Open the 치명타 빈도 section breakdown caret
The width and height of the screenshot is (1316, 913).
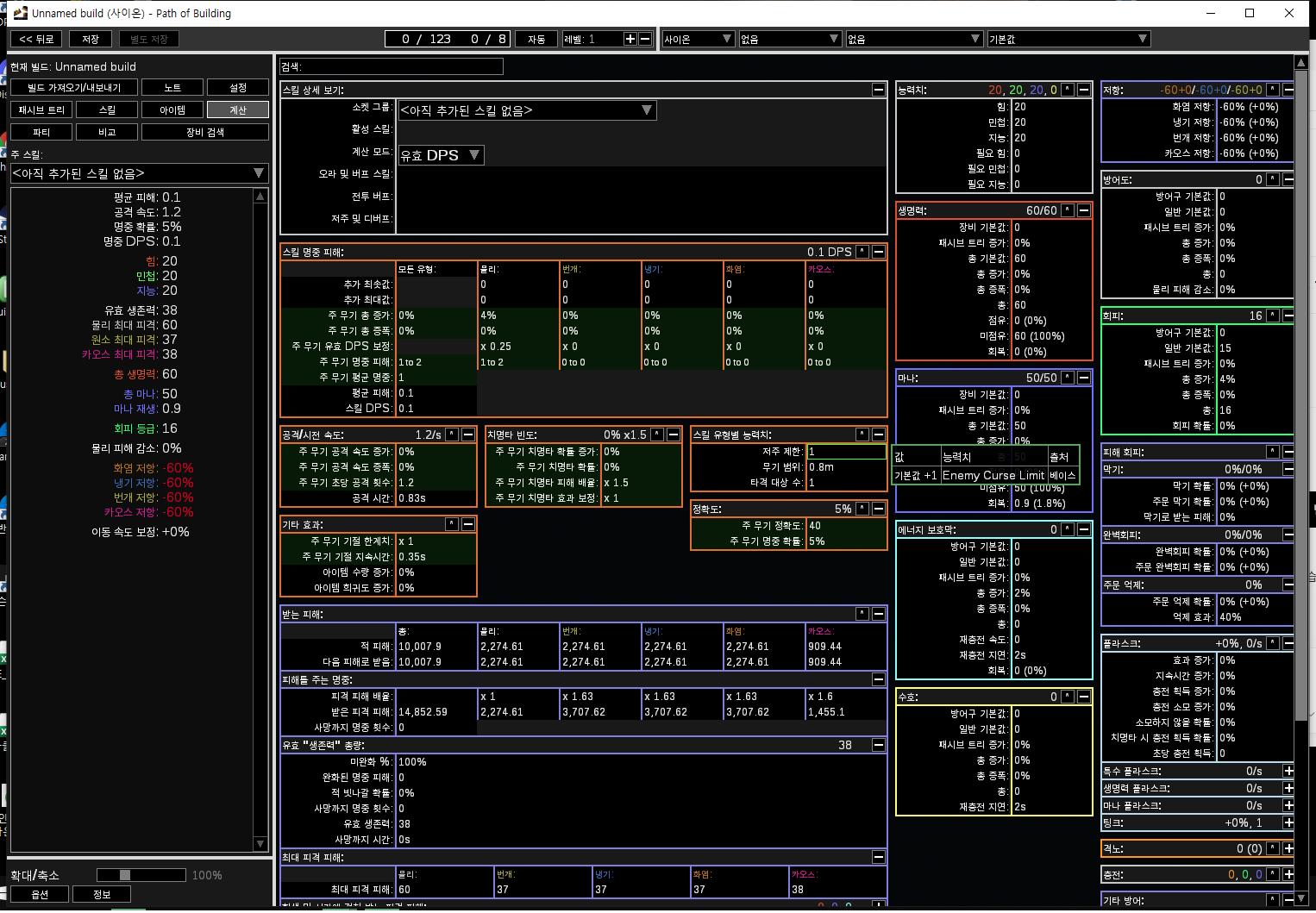(657, 435)
